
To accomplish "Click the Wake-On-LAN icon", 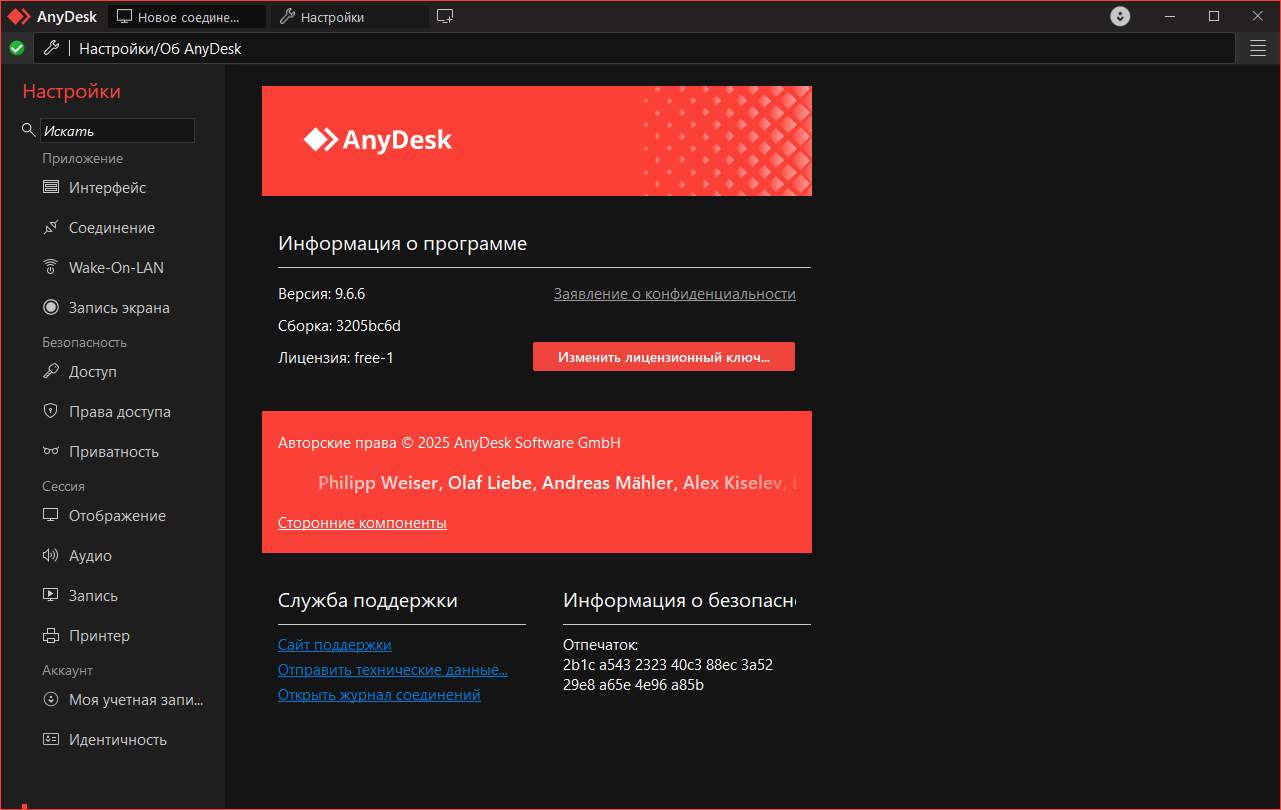I will [51, 268].
